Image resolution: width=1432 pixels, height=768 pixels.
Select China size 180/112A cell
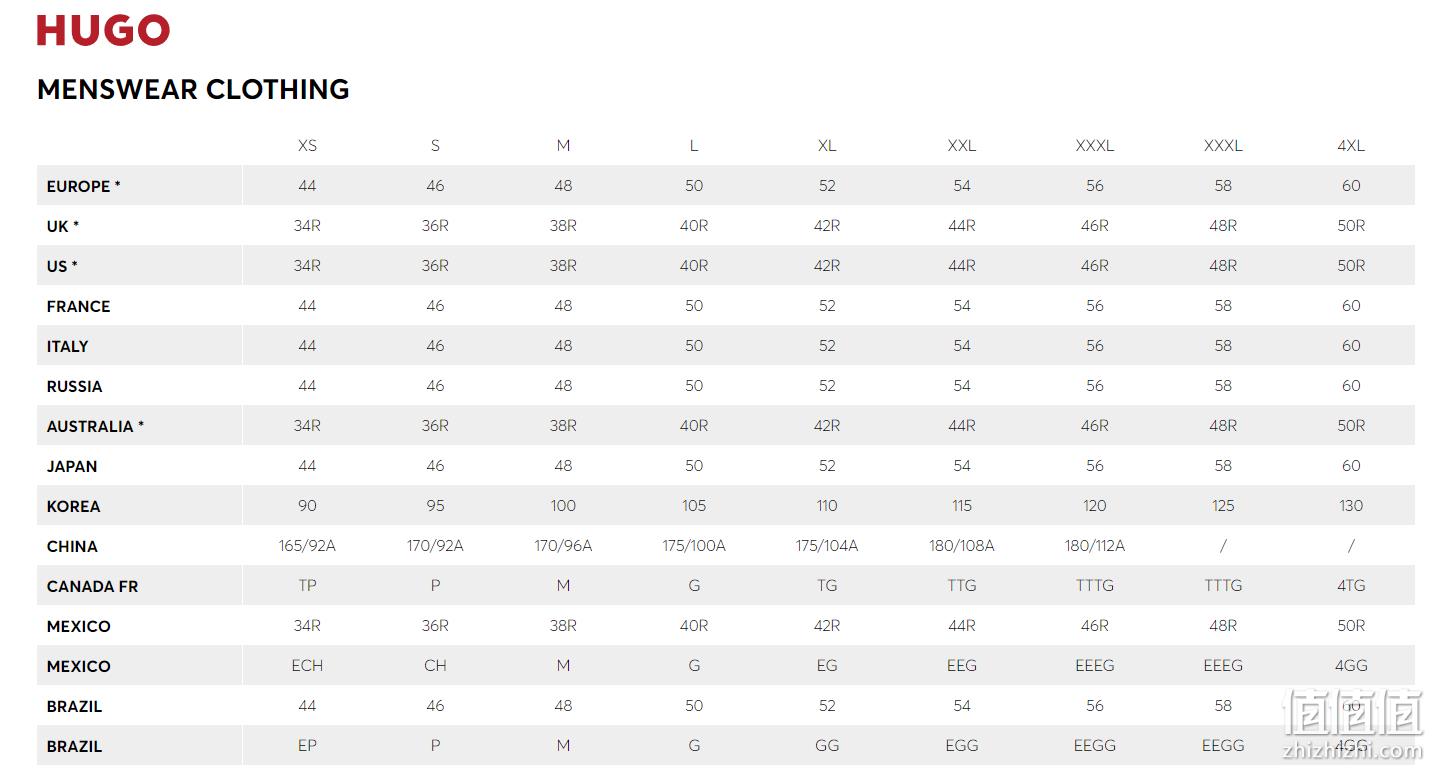click(1095, 546)
